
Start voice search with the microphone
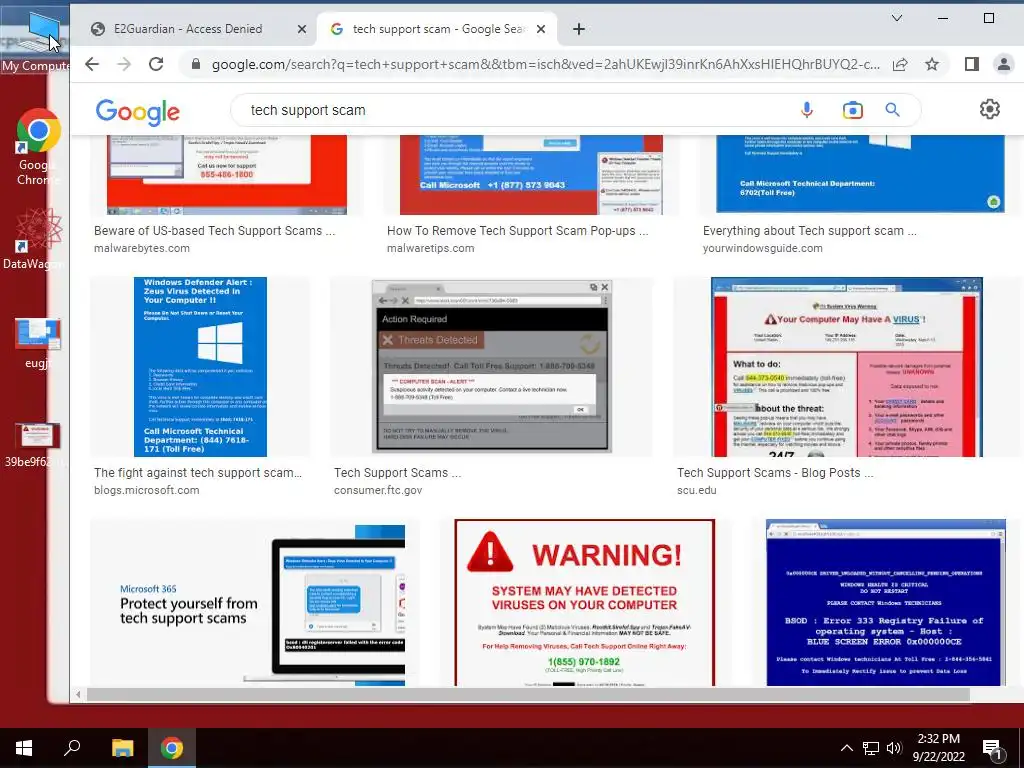point(807,110)
